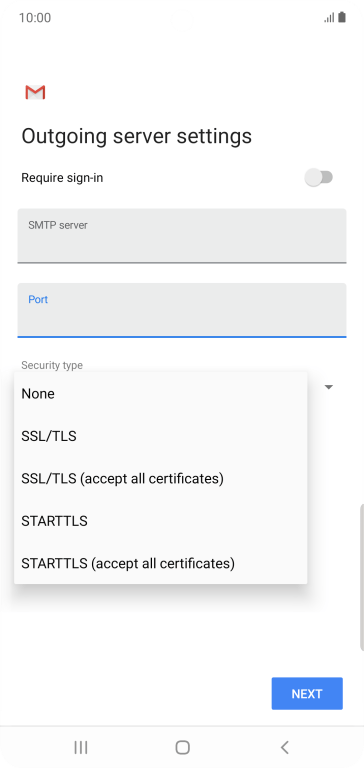Tap the signal strength icon
This screenshot has width=364, height=768.
pyautogui.click(x=329, y=18)
